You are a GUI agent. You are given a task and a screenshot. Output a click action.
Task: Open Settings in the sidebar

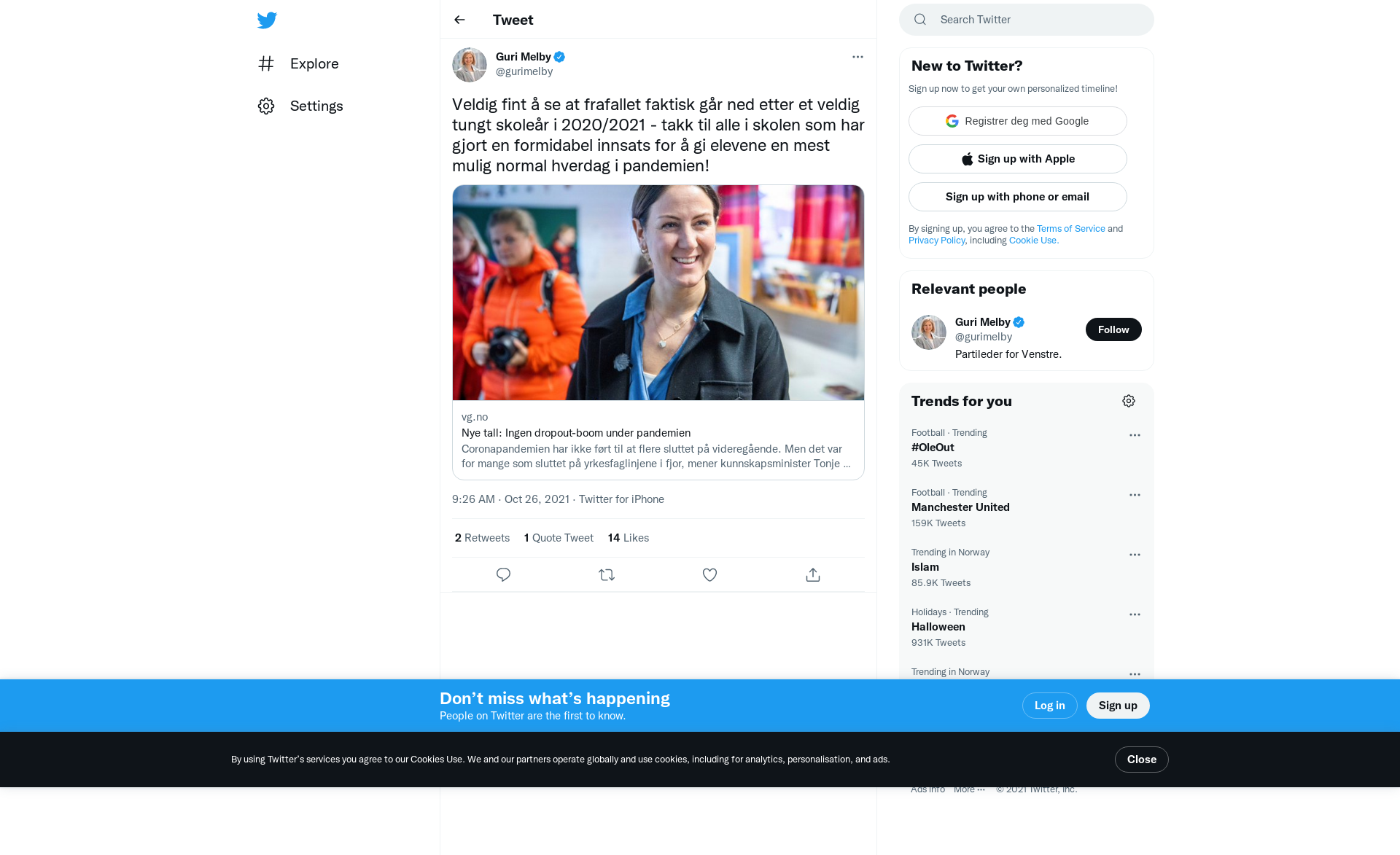(x=316, y=106)
